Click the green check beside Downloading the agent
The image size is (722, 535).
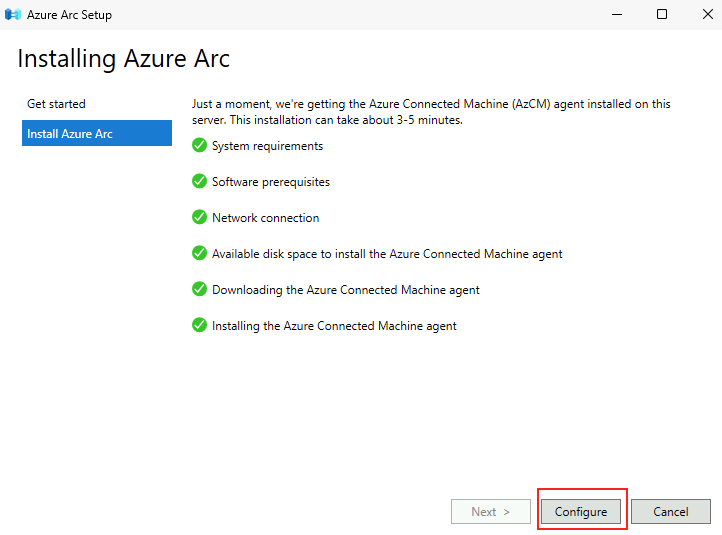[199, 289]
